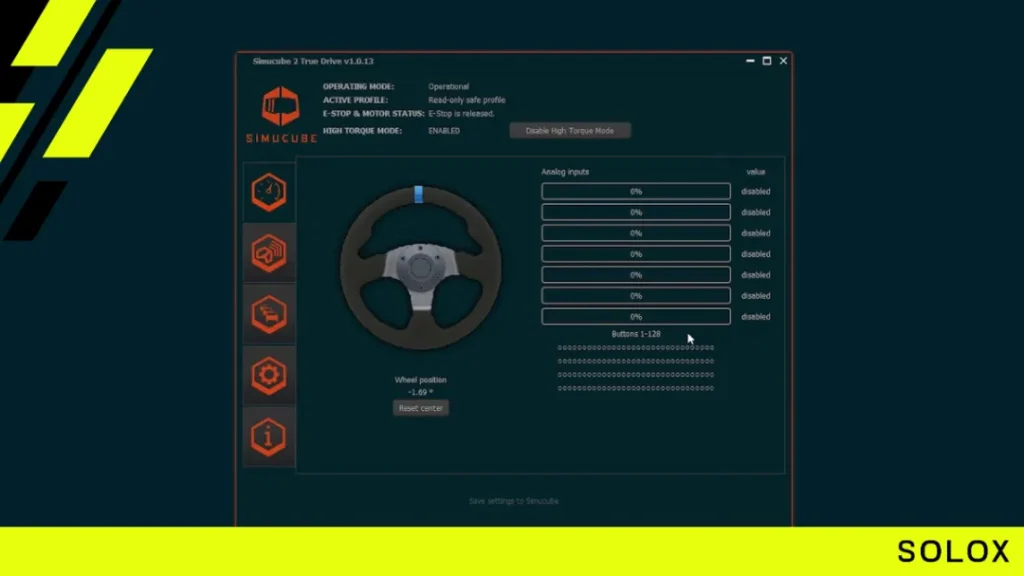Click the 'Wheel position' label
This screenshot has height=576, width=1024.
[421, 379]
